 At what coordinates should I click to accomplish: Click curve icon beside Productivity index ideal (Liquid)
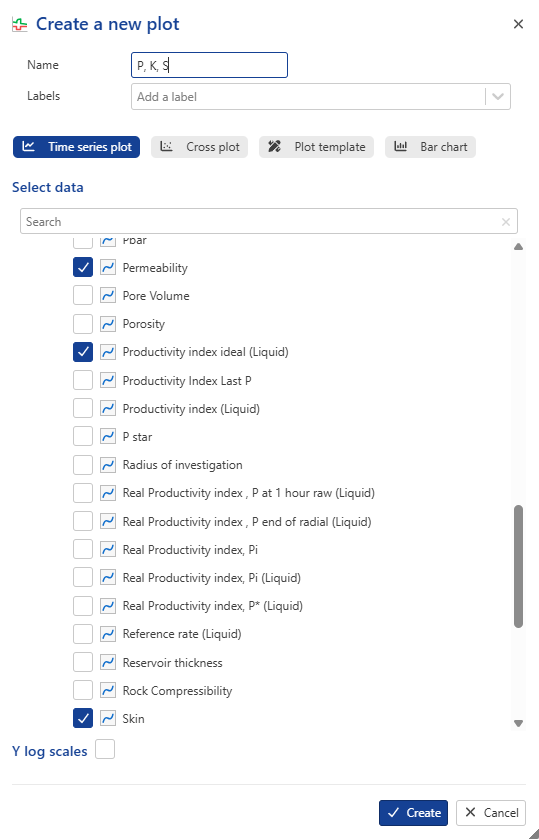tap(108, 352)
